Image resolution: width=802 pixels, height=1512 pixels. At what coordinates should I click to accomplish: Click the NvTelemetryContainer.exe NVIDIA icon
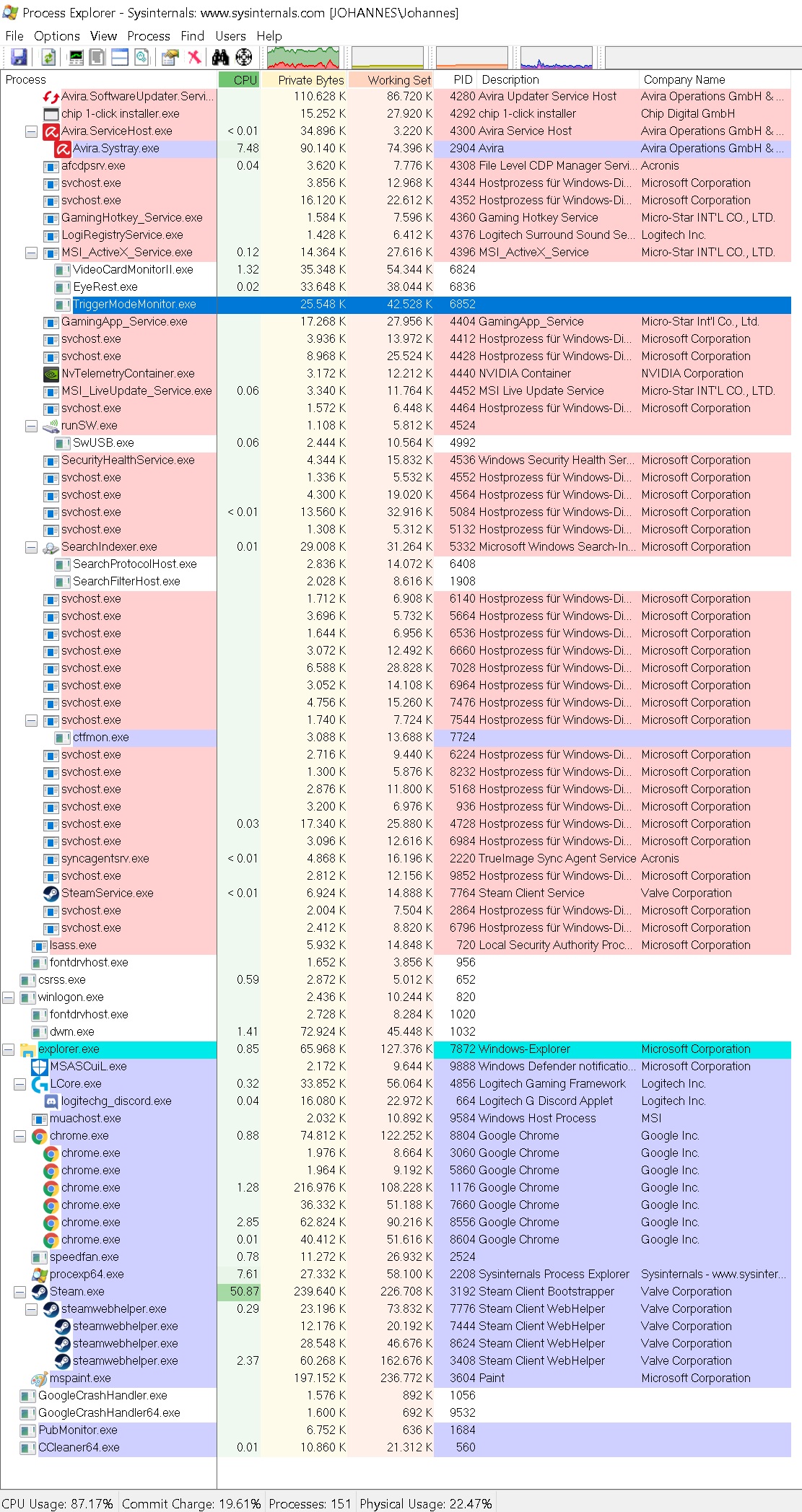[x=51, y=374]
